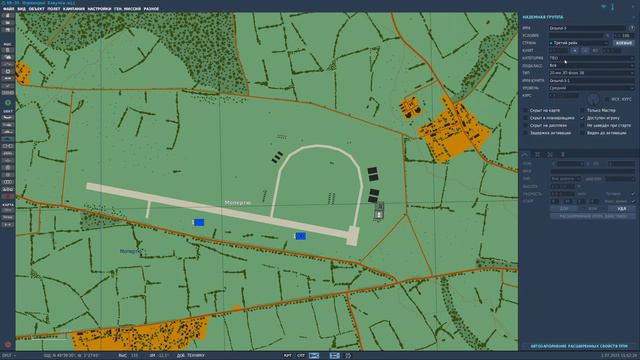Open the waypoint type 'Вне дороги' dropdown
Viewport: 640px width, 360px height.
566,179
